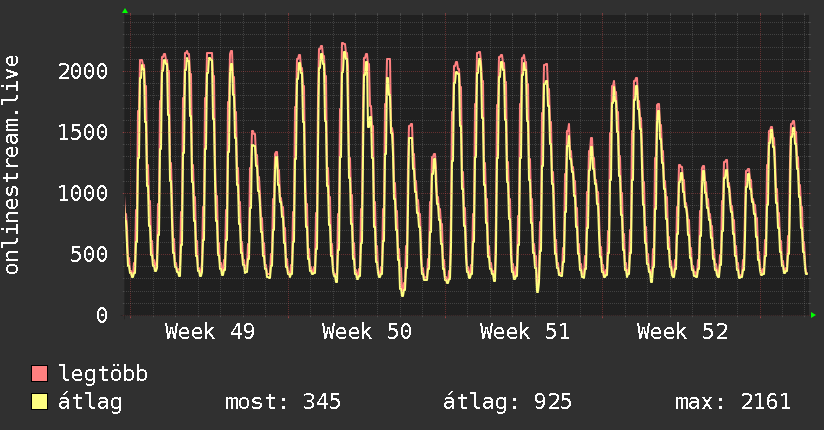Click the Week 52 axis label
The image size is (824, 430).
[x=682, y=332]
